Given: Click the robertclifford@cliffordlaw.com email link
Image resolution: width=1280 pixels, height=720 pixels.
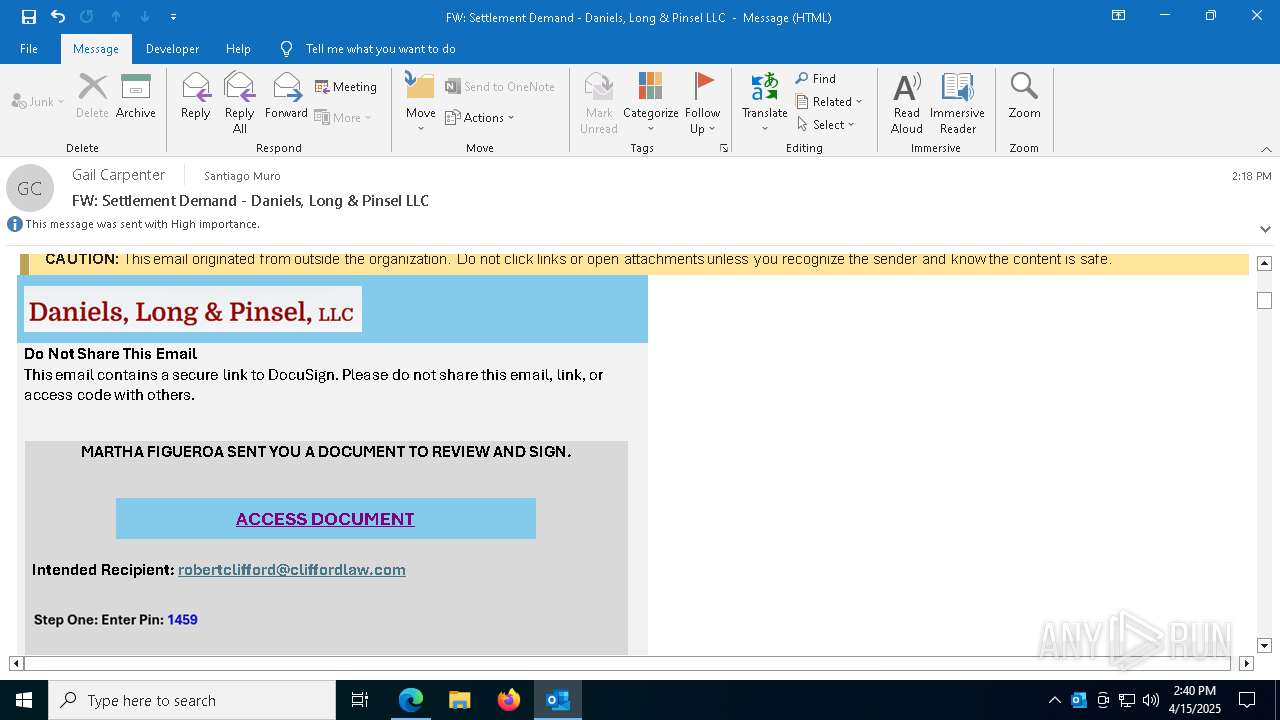Looking at the screenshot, I should (x=292, y=570).
